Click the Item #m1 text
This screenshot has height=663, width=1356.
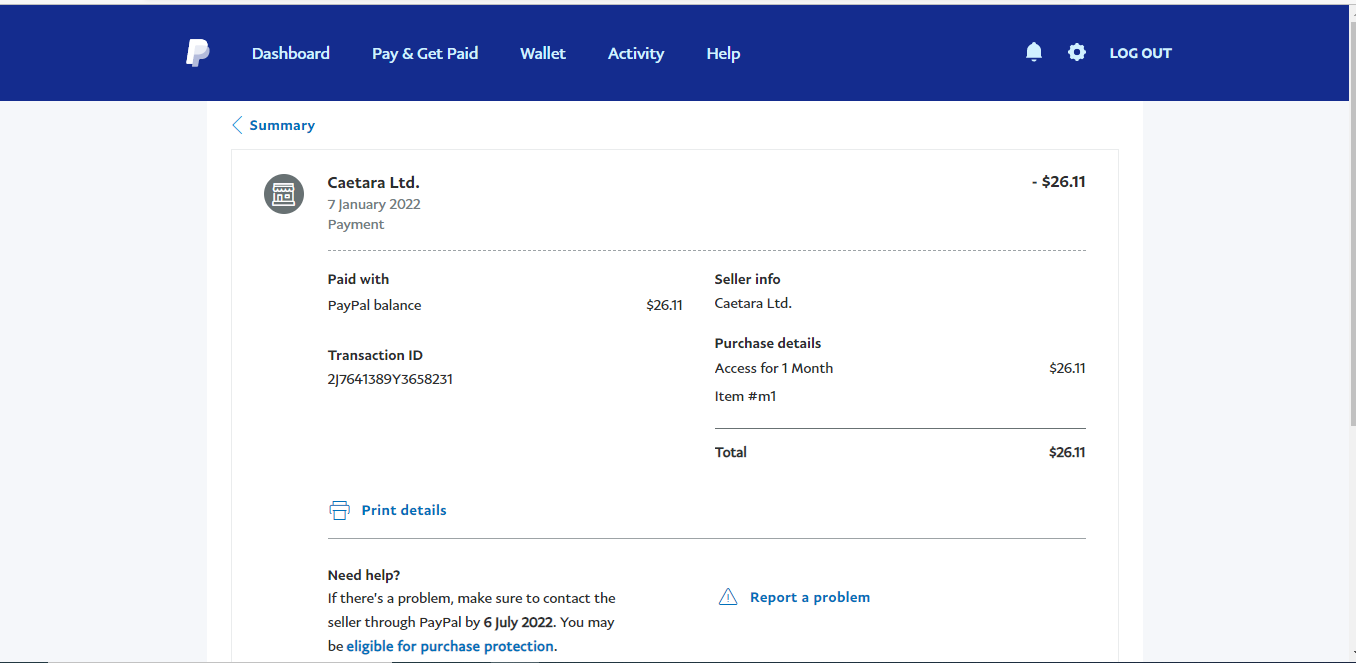[746, 396]
